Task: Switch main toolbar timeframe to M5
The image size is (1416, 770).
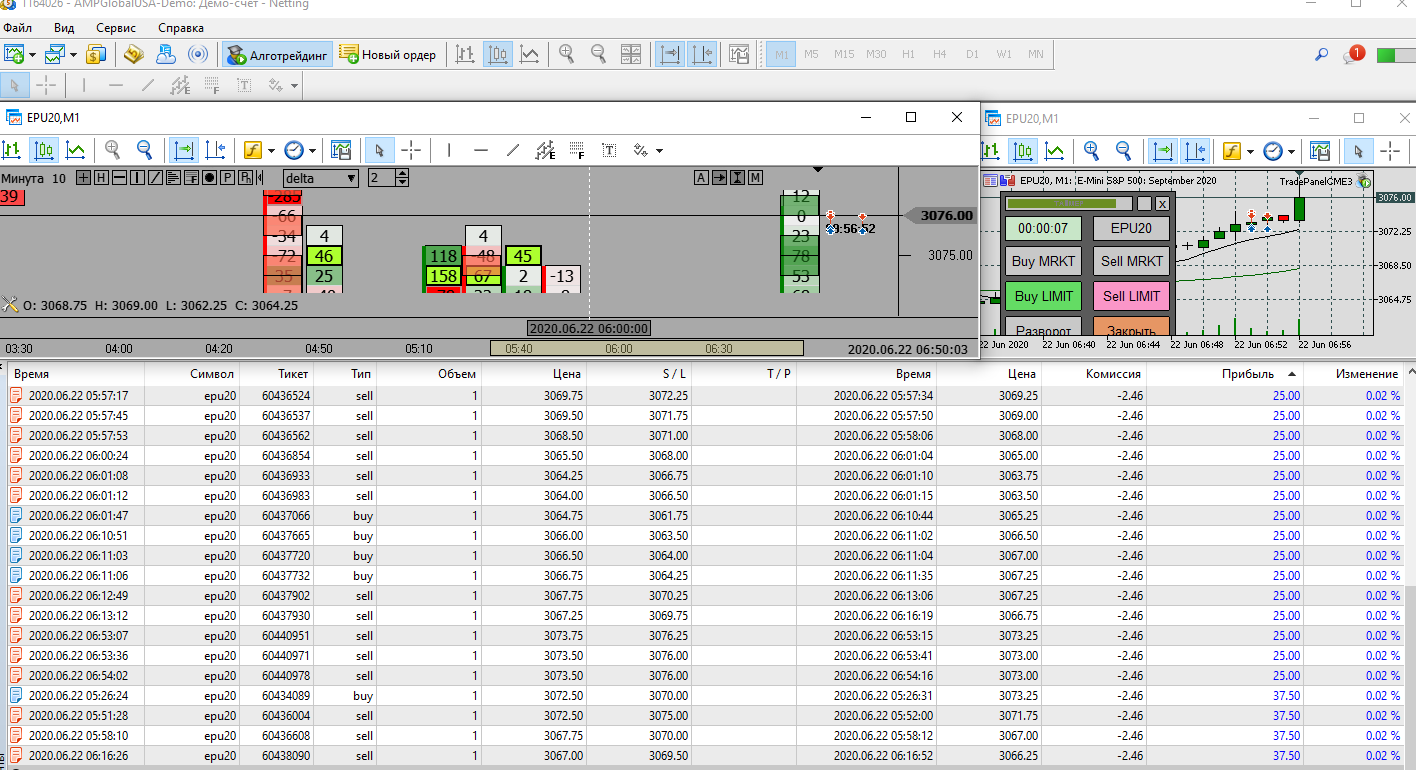Action: (811, 54)
